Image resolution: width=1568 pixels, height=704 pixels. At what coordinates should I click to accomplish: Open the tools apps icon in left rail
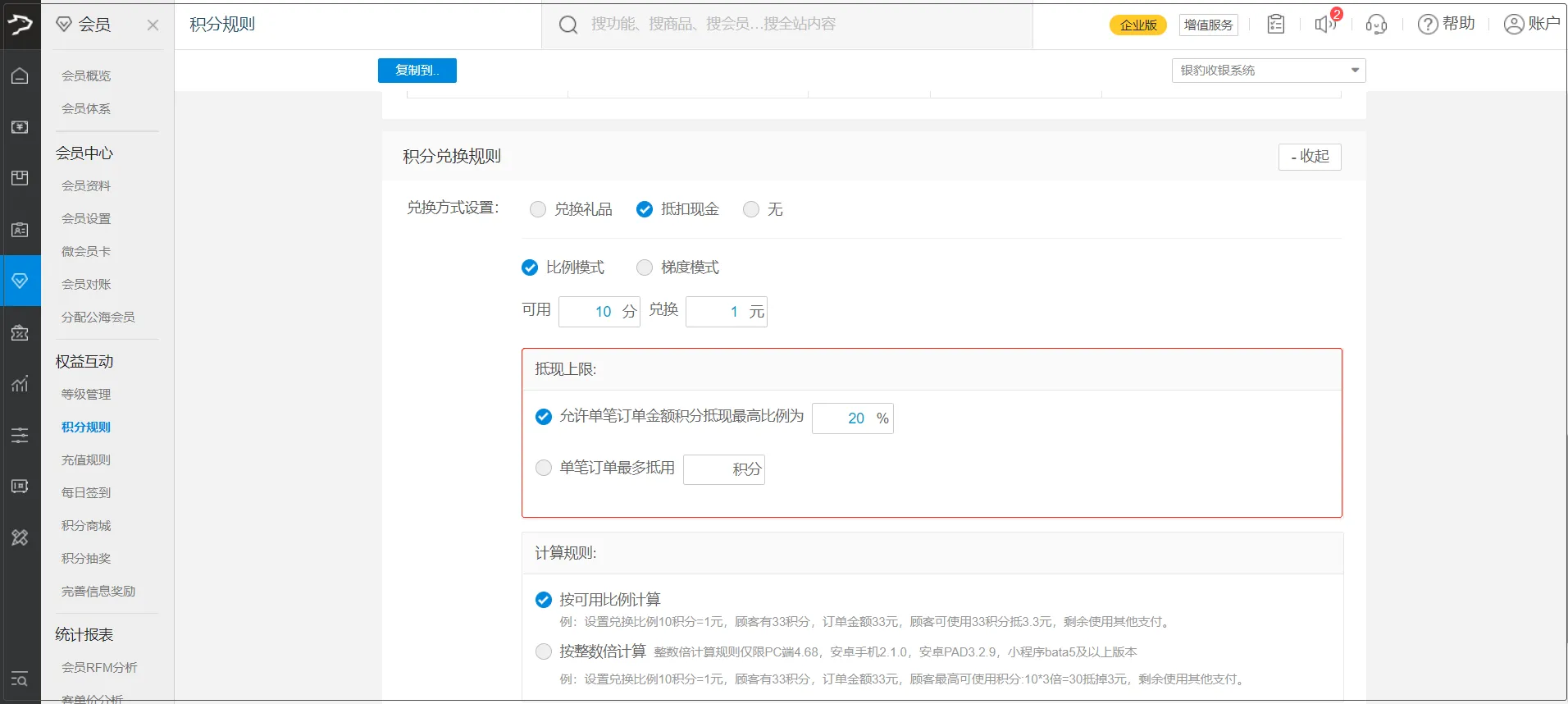click(20, 537)
